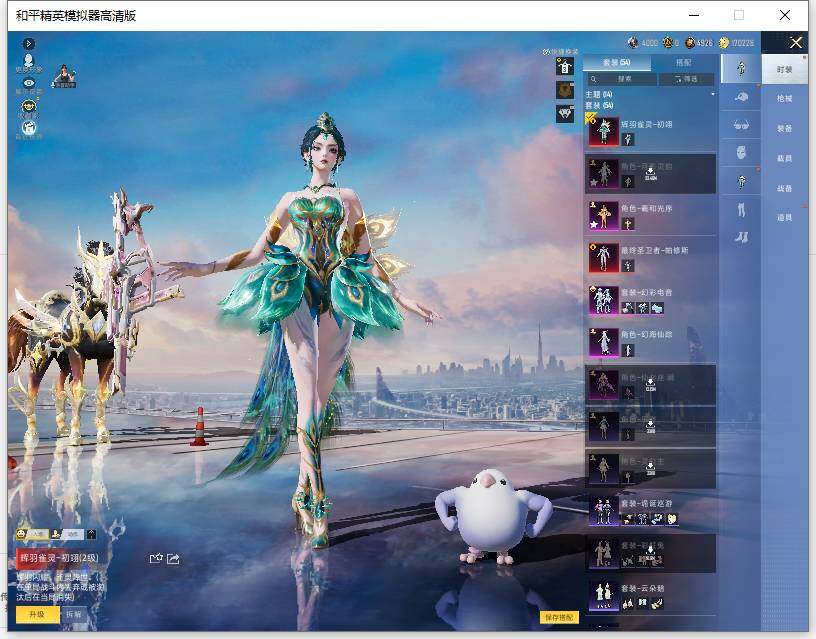Expand the small up-arrow button bottom left
Viewport: 816px width, 639px height.
pyautogui.click(x=92, y=534)
